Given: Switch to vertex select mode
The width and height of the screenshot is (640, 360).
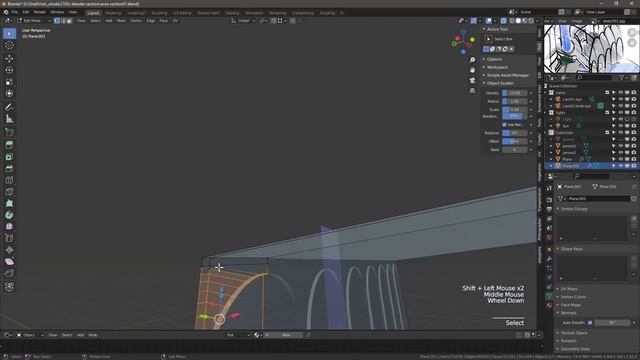Looking at the screenshot, I should tap(57, 20).
